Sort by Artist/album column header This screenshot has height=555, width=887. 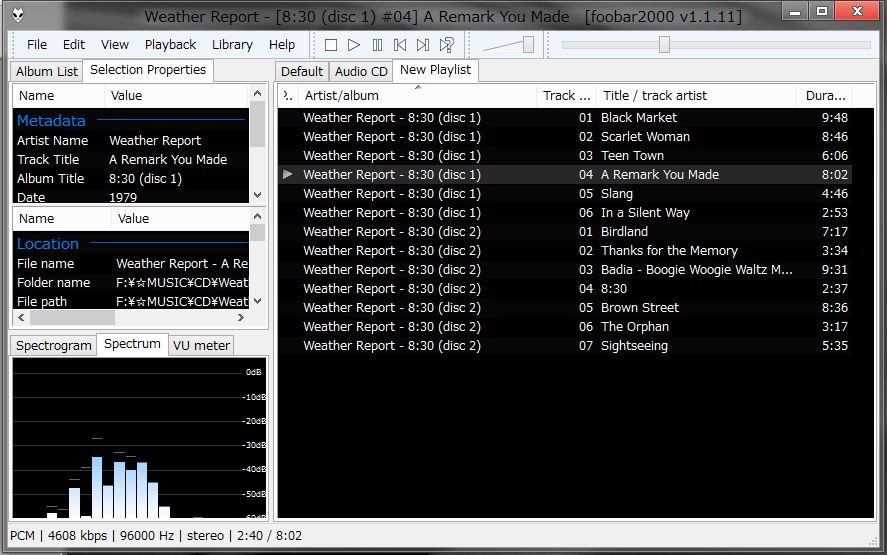click(x=417, y=96)
